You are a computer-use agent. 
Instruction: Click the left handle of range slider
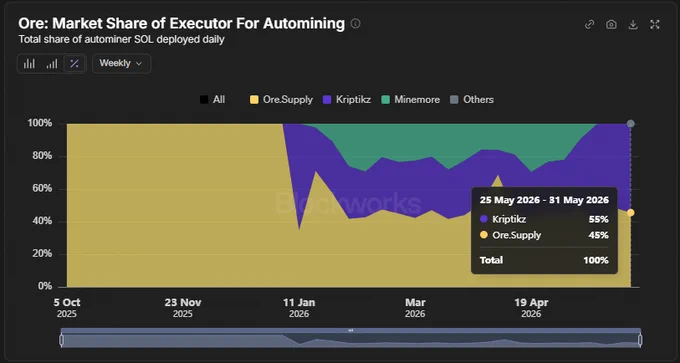point(62,340)
